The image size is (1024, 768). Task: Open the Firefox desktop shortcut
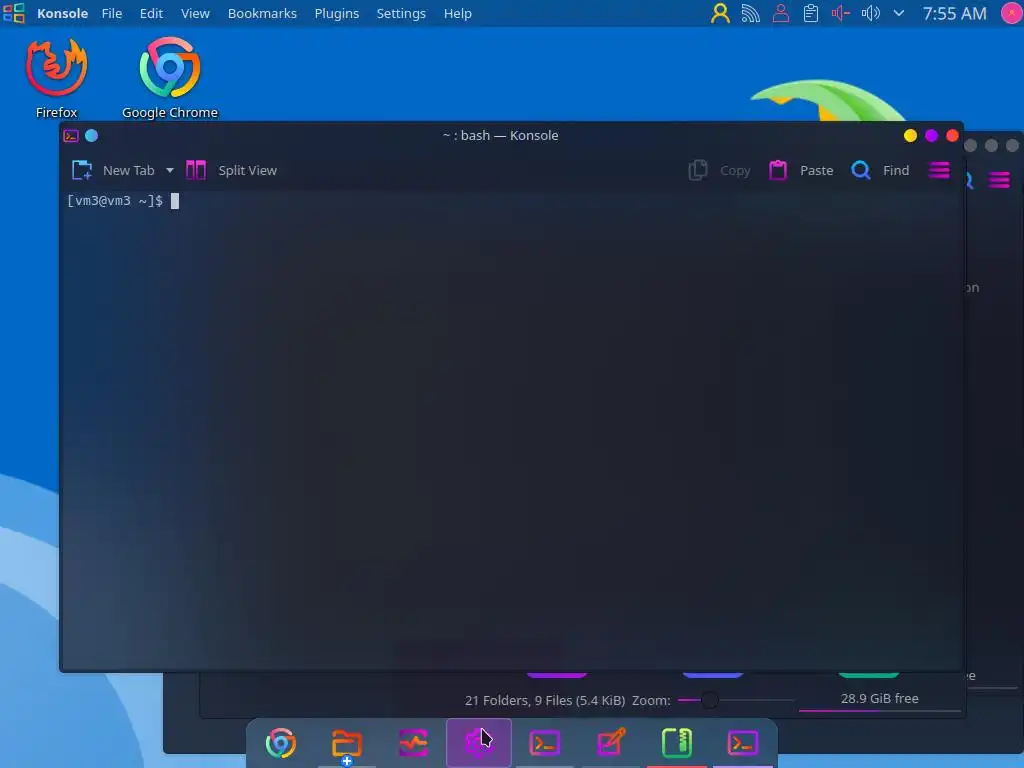point(57,78)
